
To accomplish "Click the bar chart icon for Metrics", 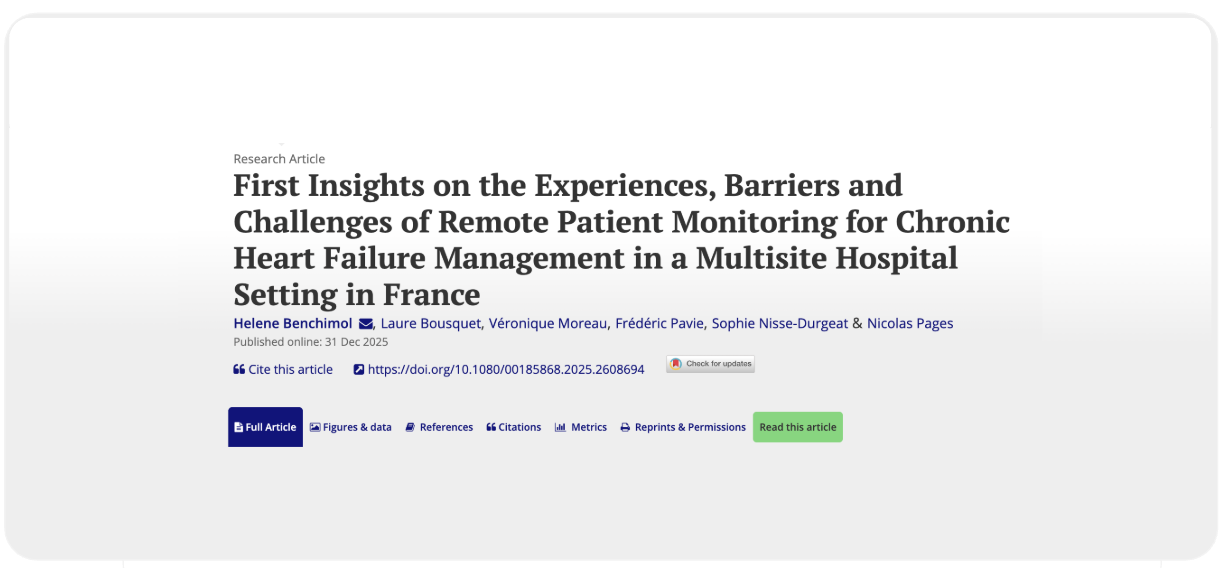I will click(560, 427).
